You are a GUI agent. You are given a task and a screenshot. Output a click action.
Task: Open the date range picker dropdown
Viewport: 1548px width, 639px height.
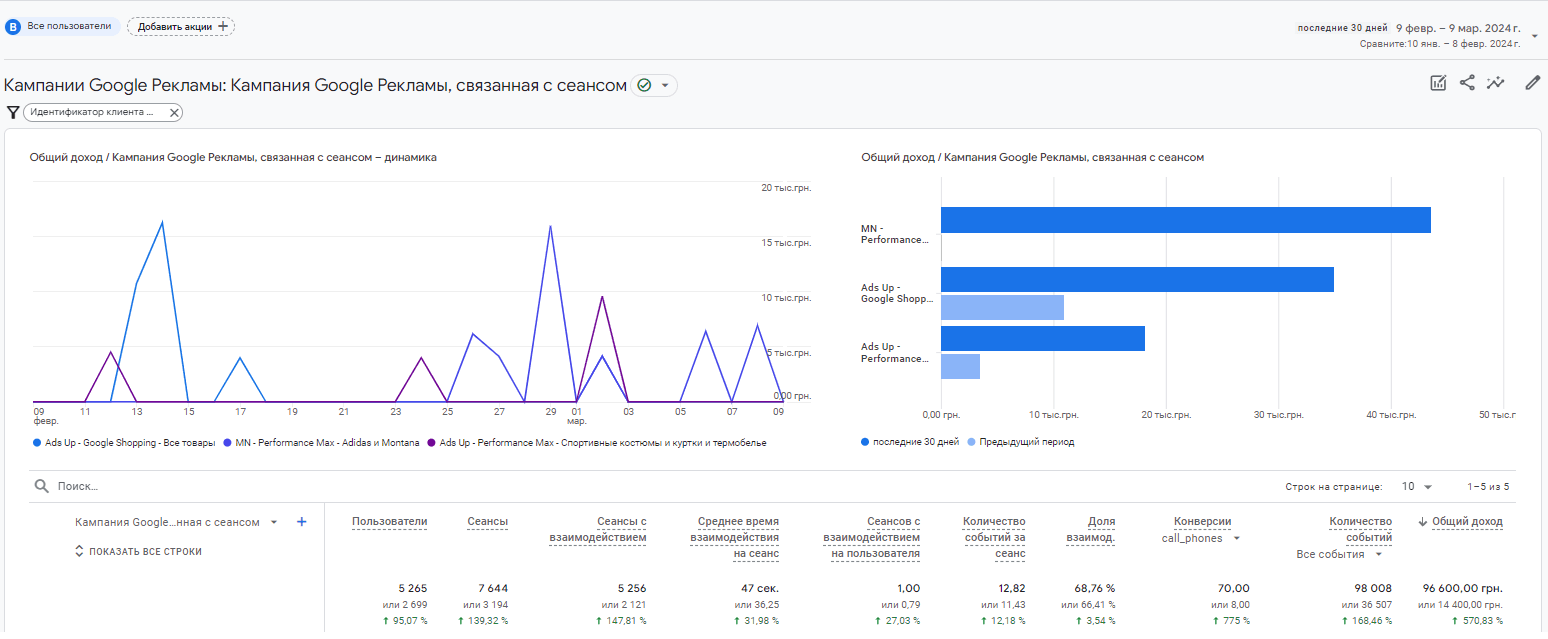pos(1535,36)
